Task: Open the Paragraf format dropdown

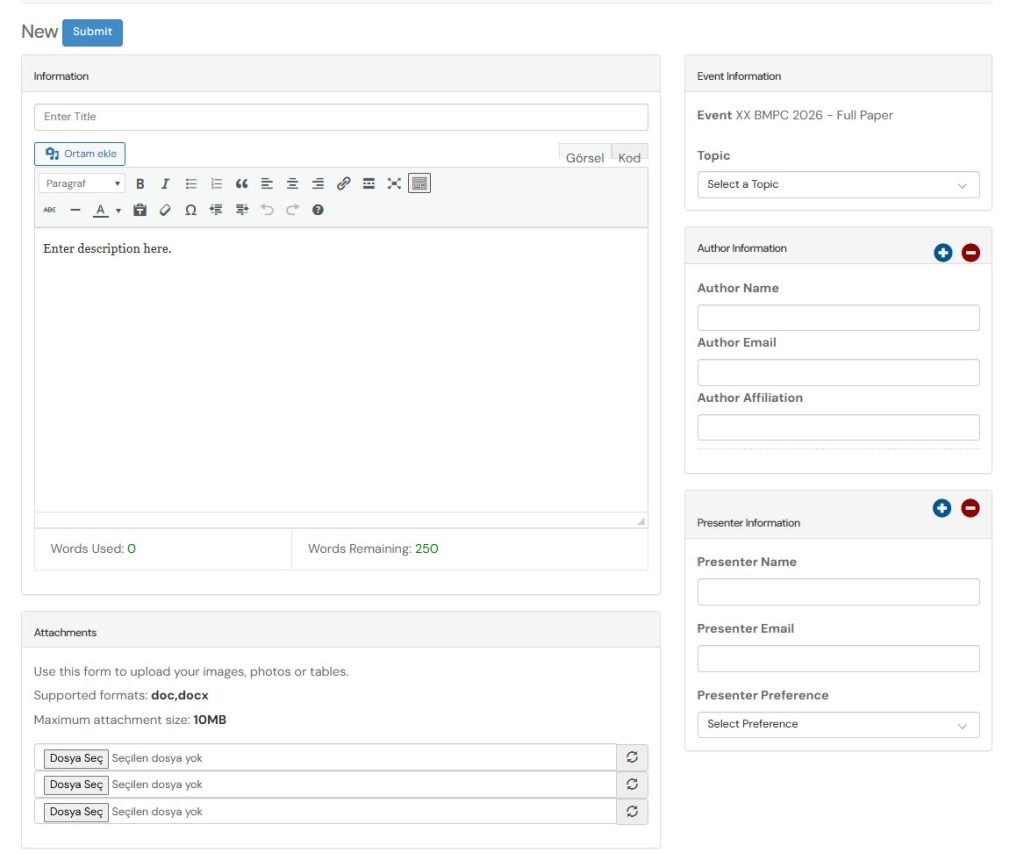Action: (82, 184)
